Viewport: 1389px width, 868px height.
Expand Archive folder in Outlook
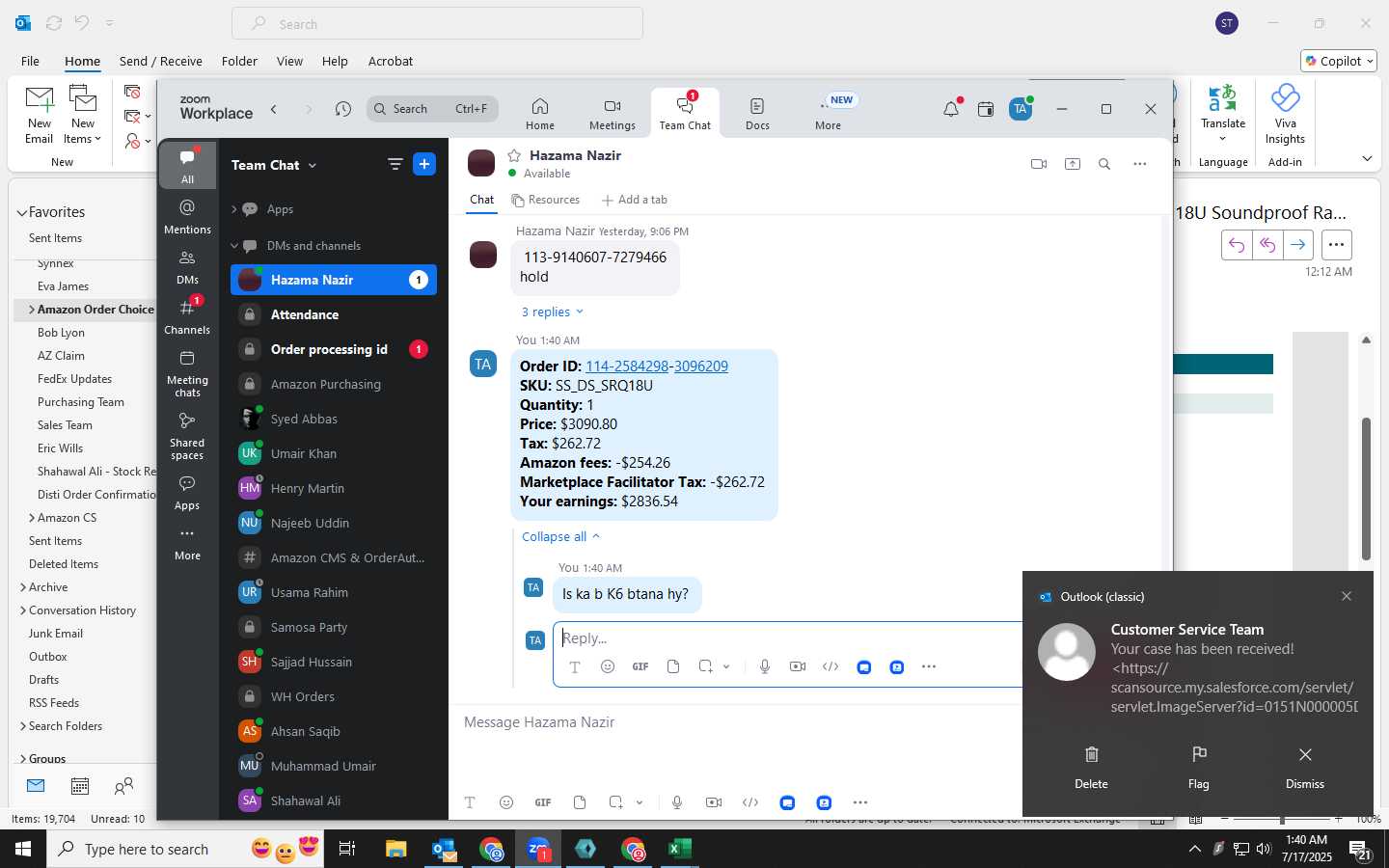23,587
